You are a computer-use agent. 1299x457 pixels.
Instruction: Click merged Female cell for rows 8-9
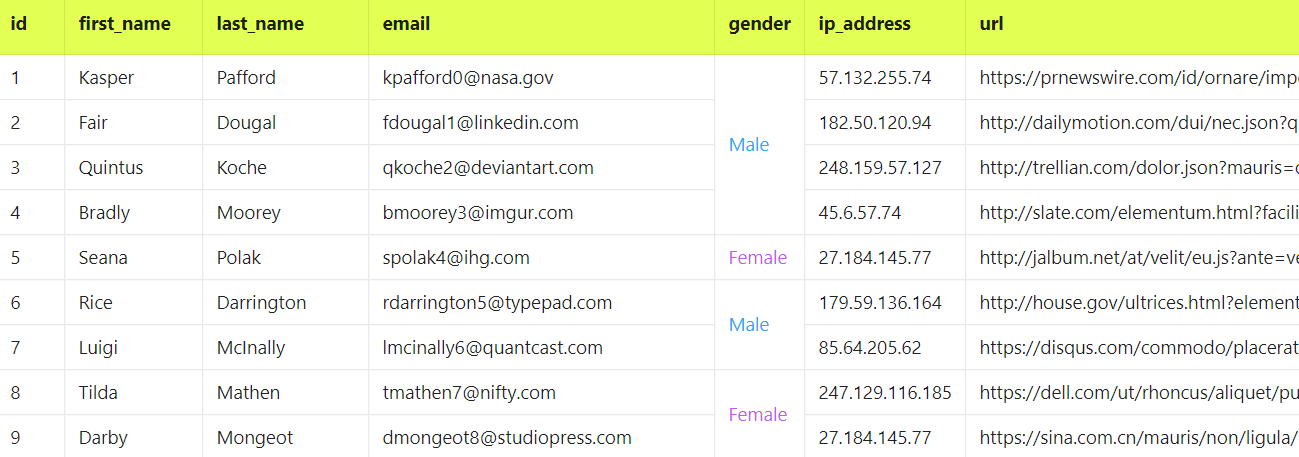click(x=760, y=414)
